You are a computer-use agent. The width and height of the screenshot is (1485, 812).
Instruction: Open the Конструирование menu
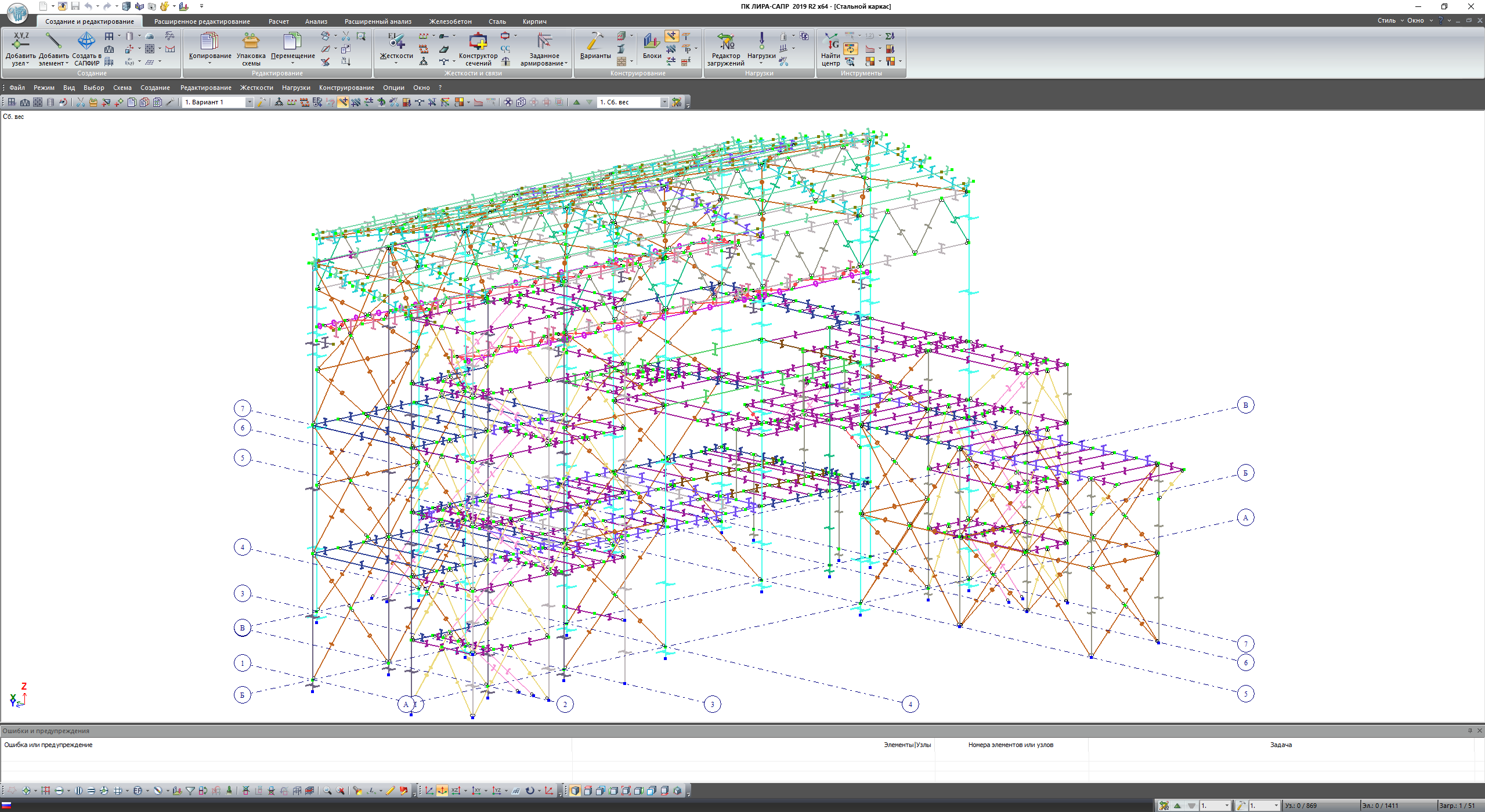click(x=346, y=88)
